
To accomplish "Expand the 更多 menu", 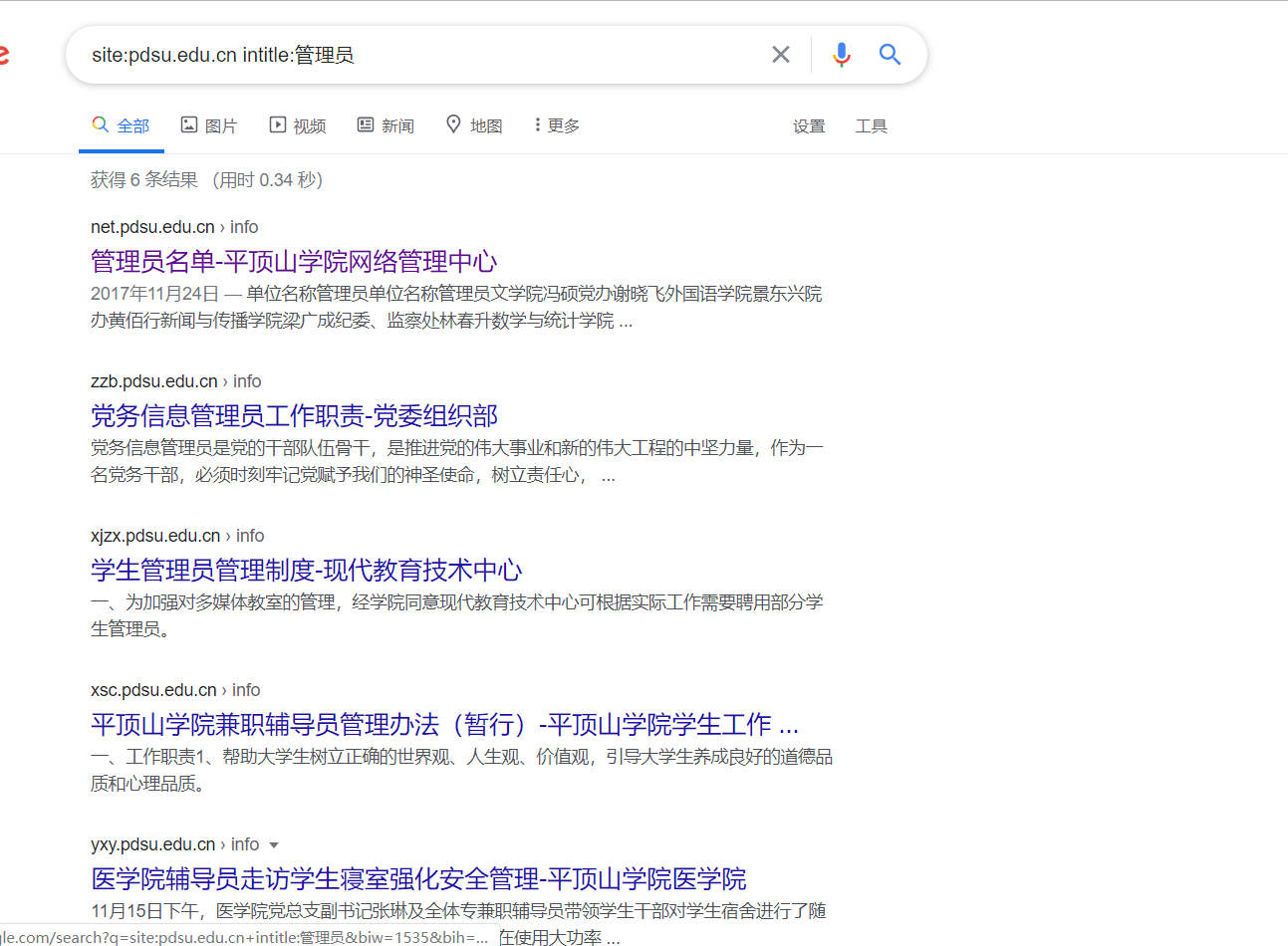I will [x=557, y=125].
